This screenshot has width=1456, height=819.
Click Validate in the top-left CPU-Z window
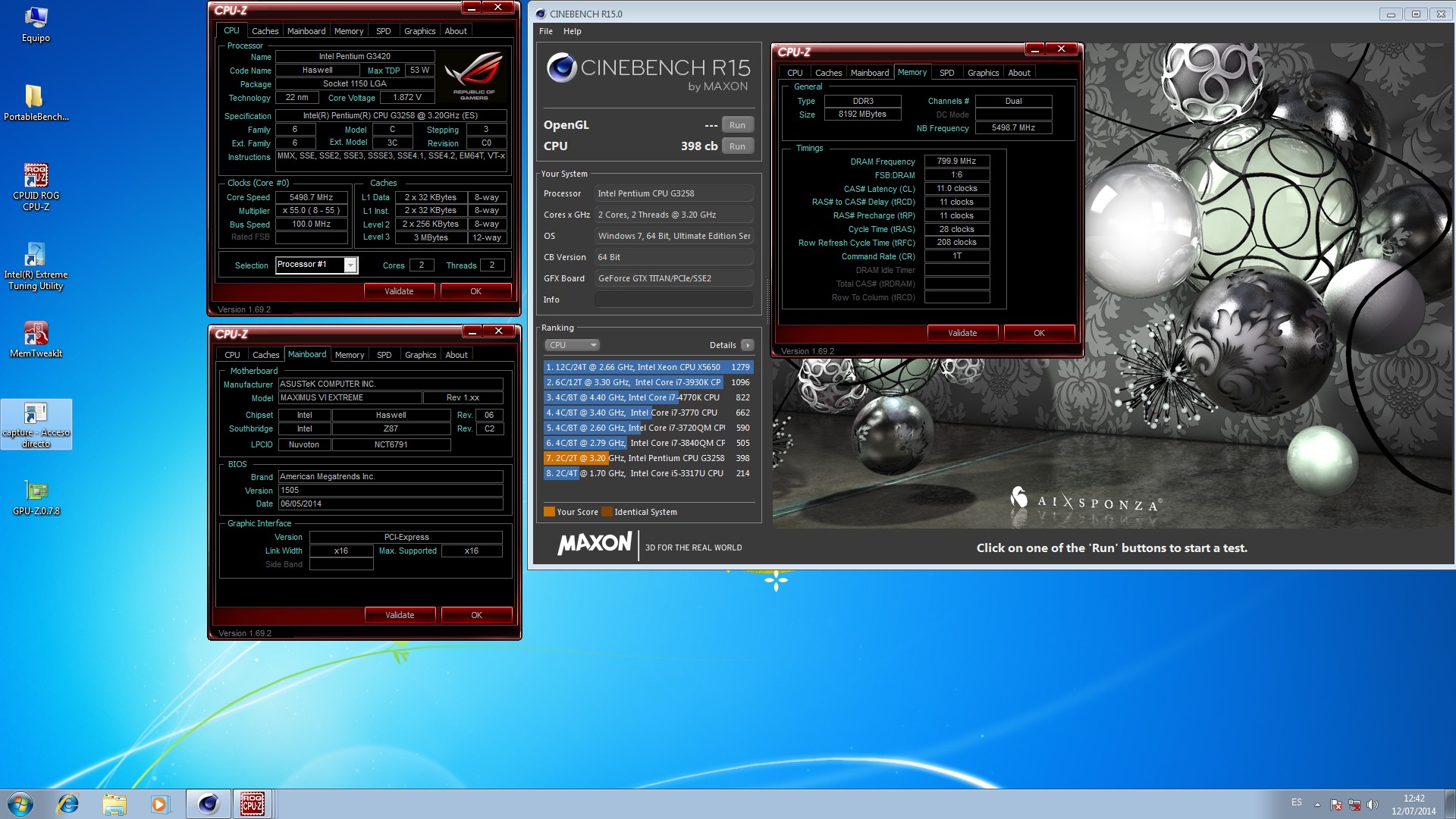coord(399,291)
